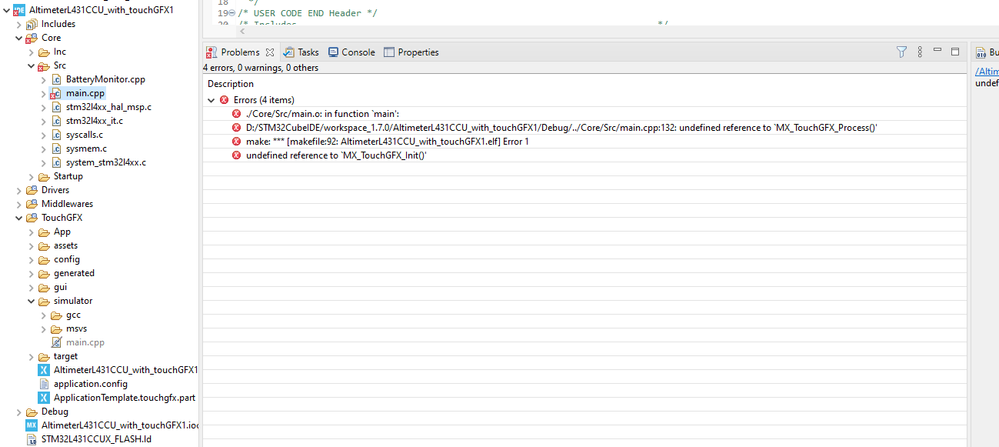Expand the Drivers folder
Image resolution: width=999 pixels, height=447 pixels.
click(18, 190)
